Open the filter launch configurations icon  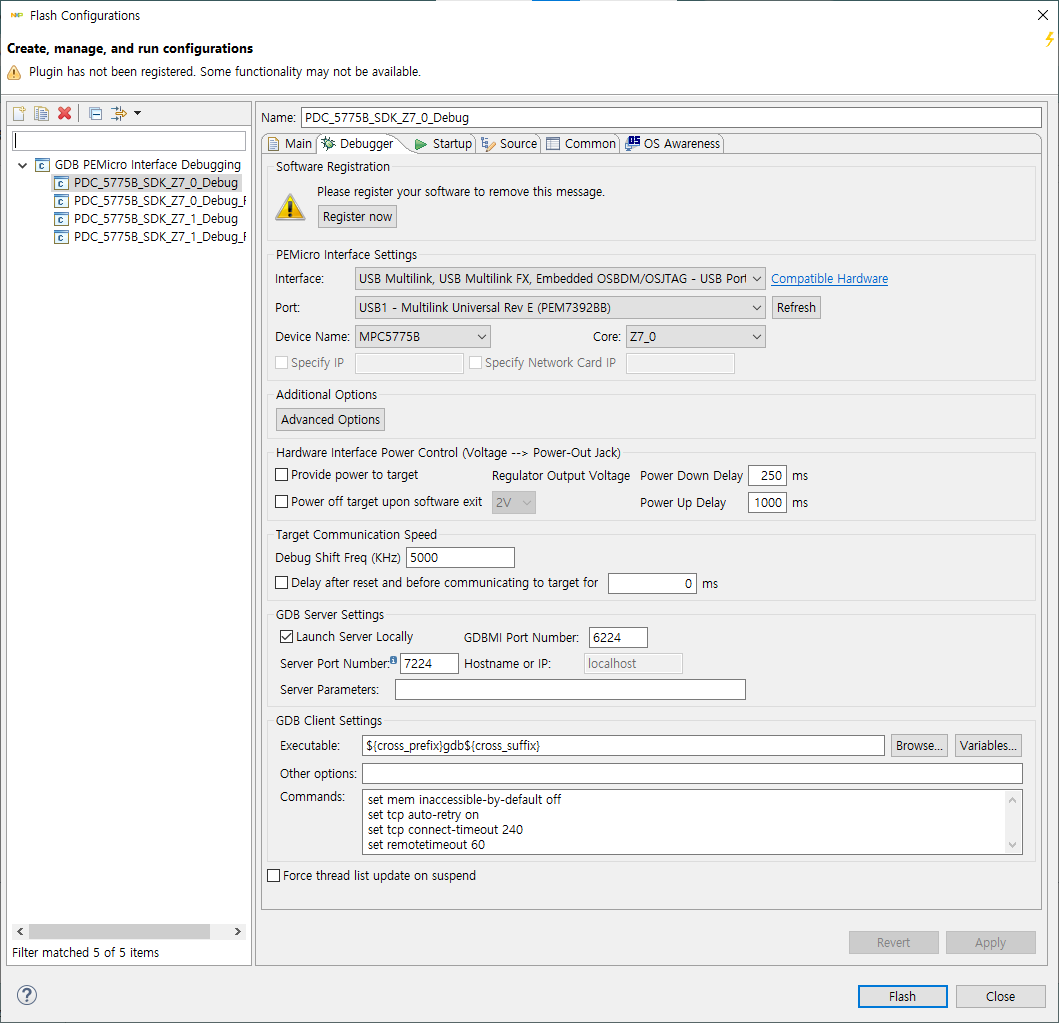click(119, 113)
